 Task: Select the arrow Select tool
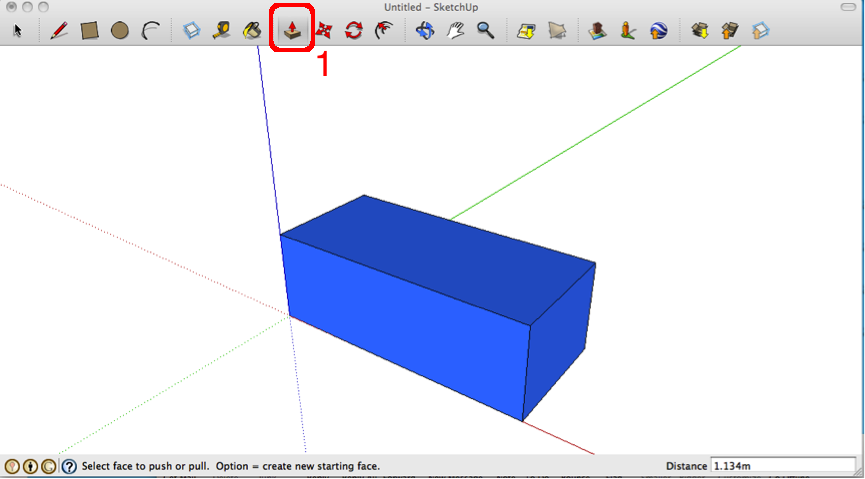tap(17, 31)
